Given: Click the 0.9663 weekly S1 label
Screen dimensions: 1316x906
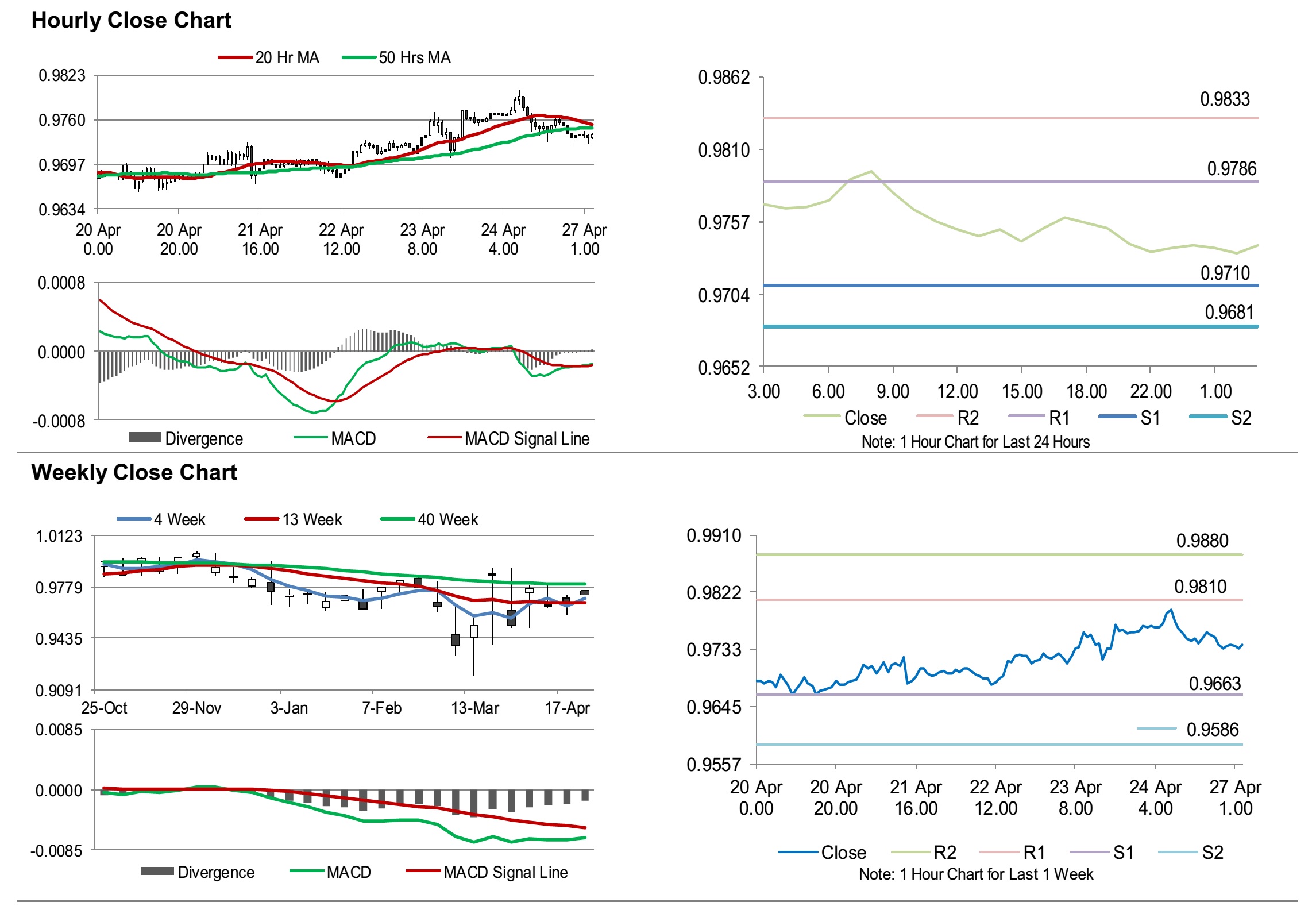Looking at the screenshot, I should (x=1214, y=684).
